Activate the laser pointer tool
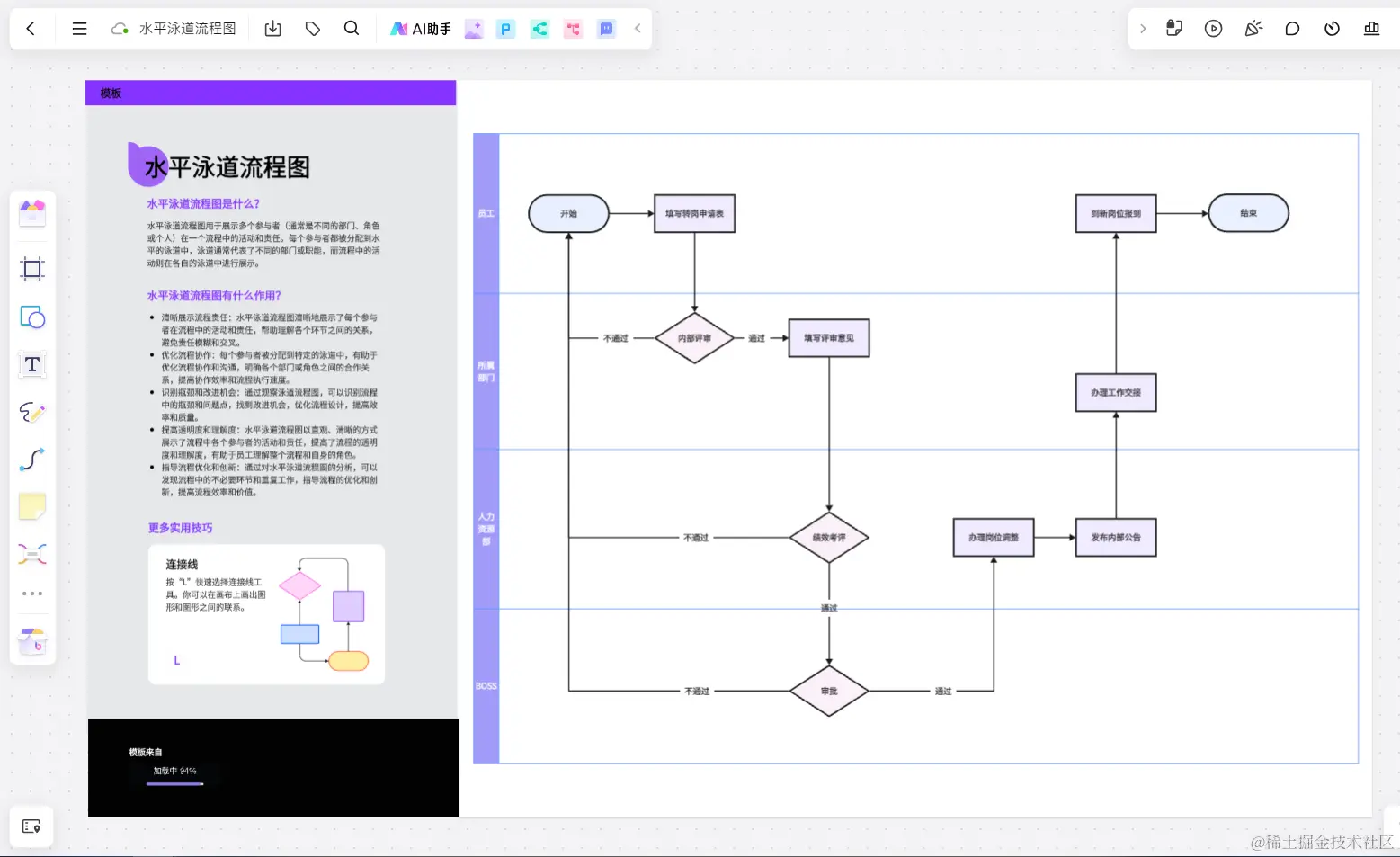1400x857 pixels. (x=1253, y=28)
